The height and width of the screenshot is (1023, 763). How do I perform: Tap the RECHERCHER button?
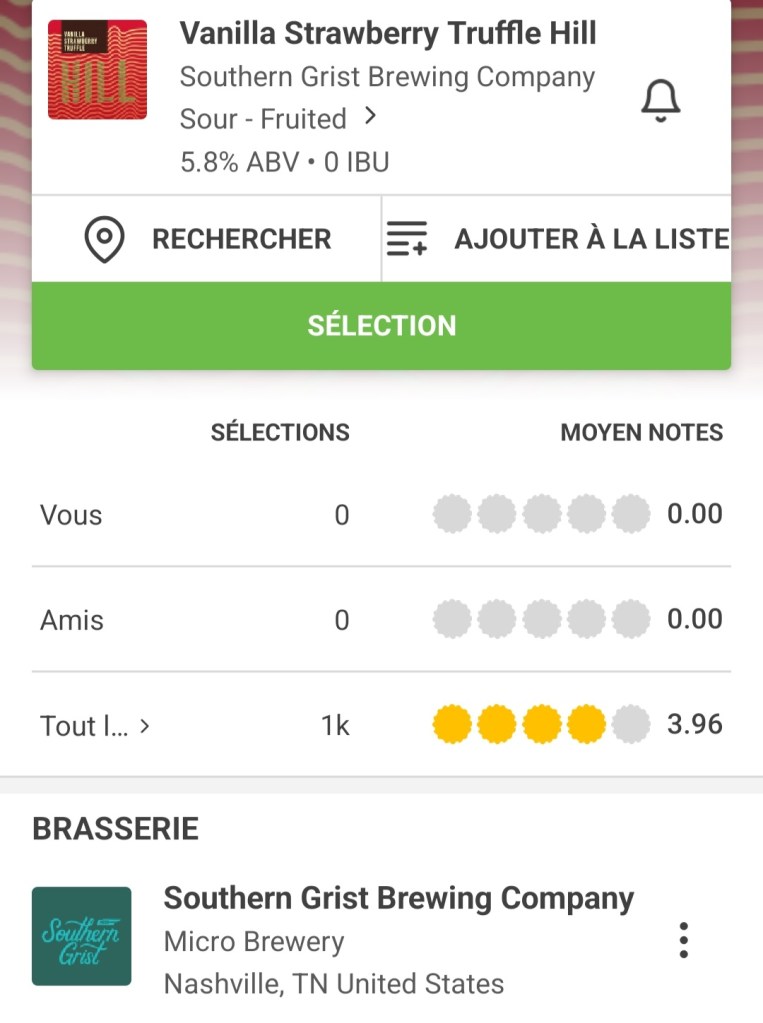coord(241,240)
